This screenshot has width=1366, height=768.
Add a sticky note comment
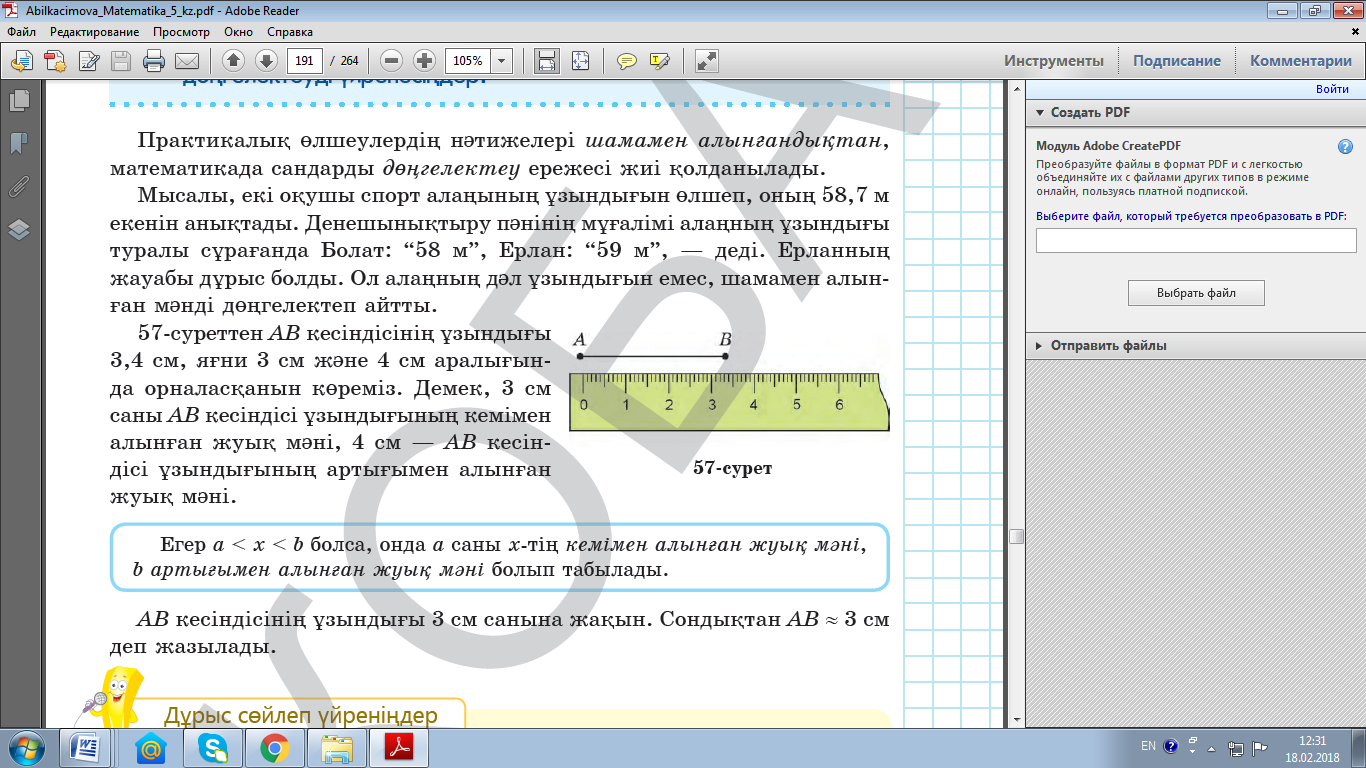(627, 61)
